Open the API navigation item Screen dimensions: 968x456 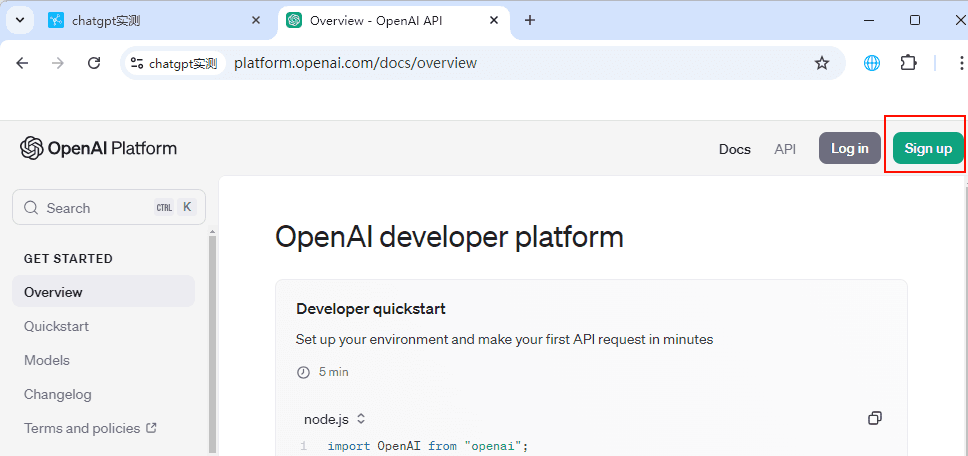point(785,149)
